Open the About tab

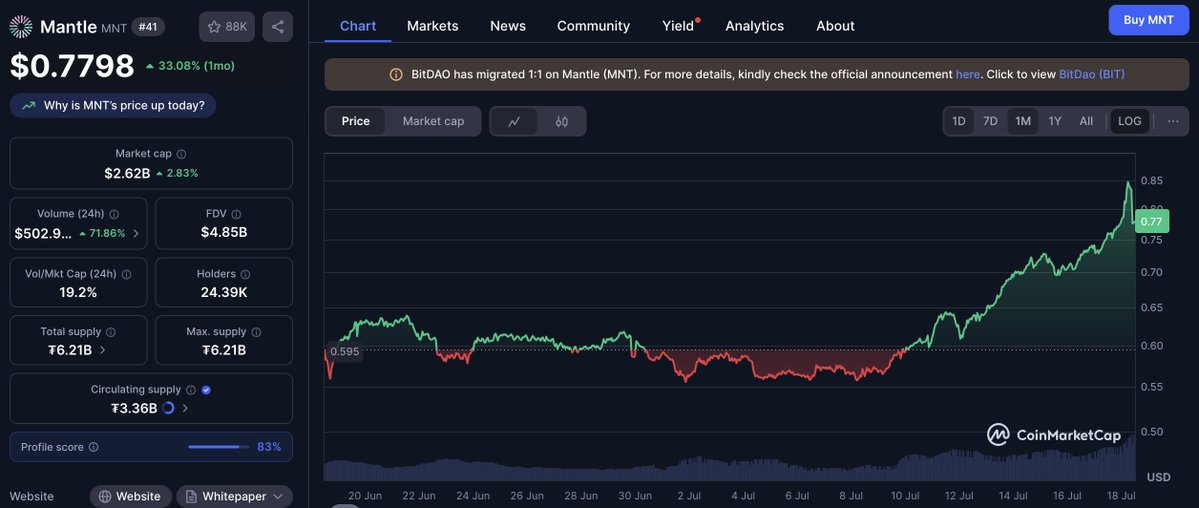[x=835, y=26]
